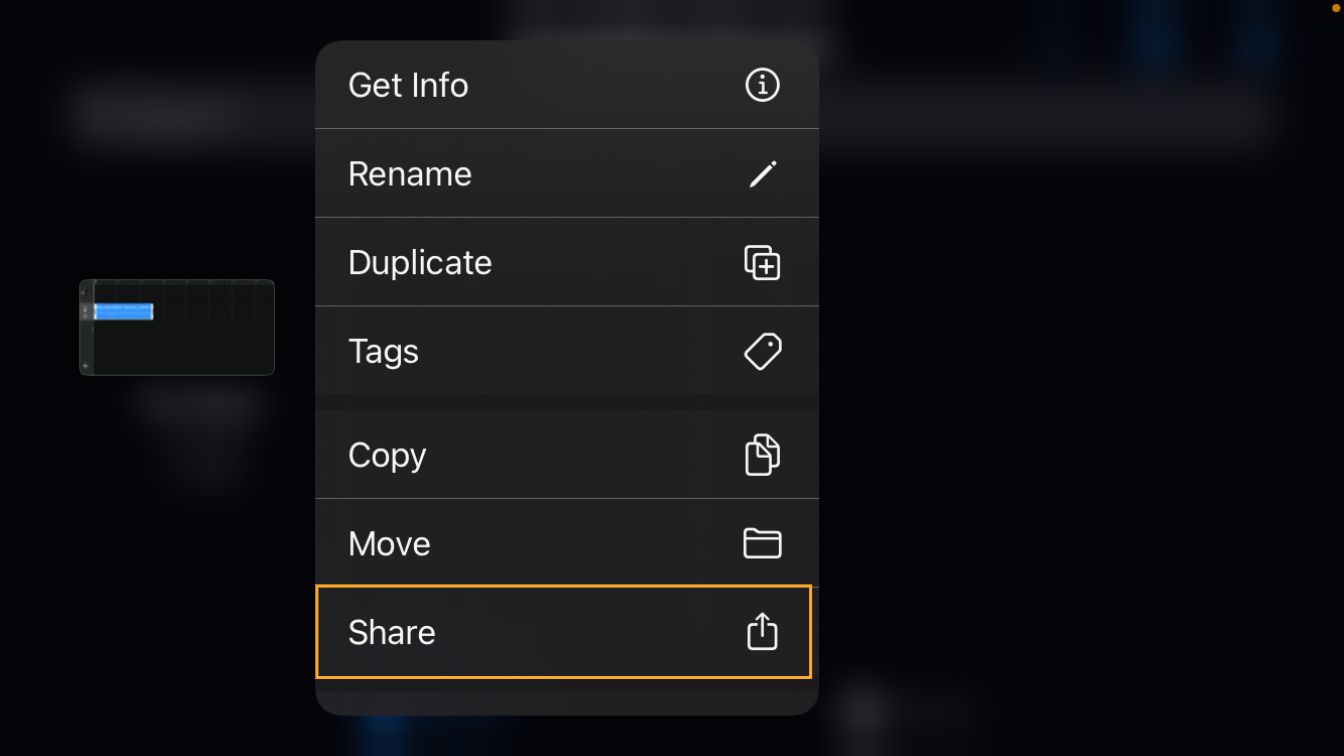Choose the Move text label
This screenshot has height=756, width=1344.
389,543
